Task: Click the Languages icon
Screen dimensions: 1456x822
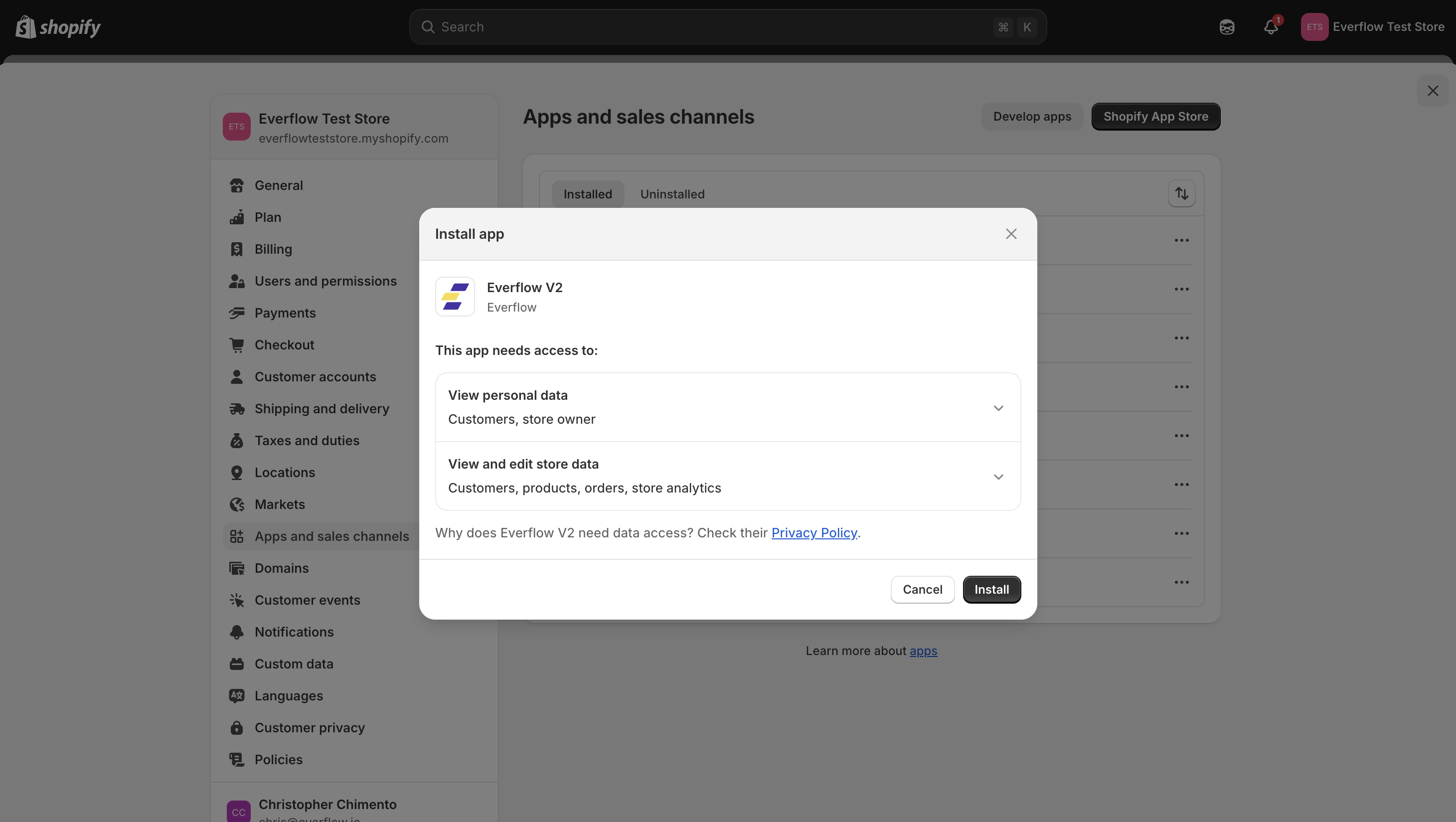Action: [237, 696]
